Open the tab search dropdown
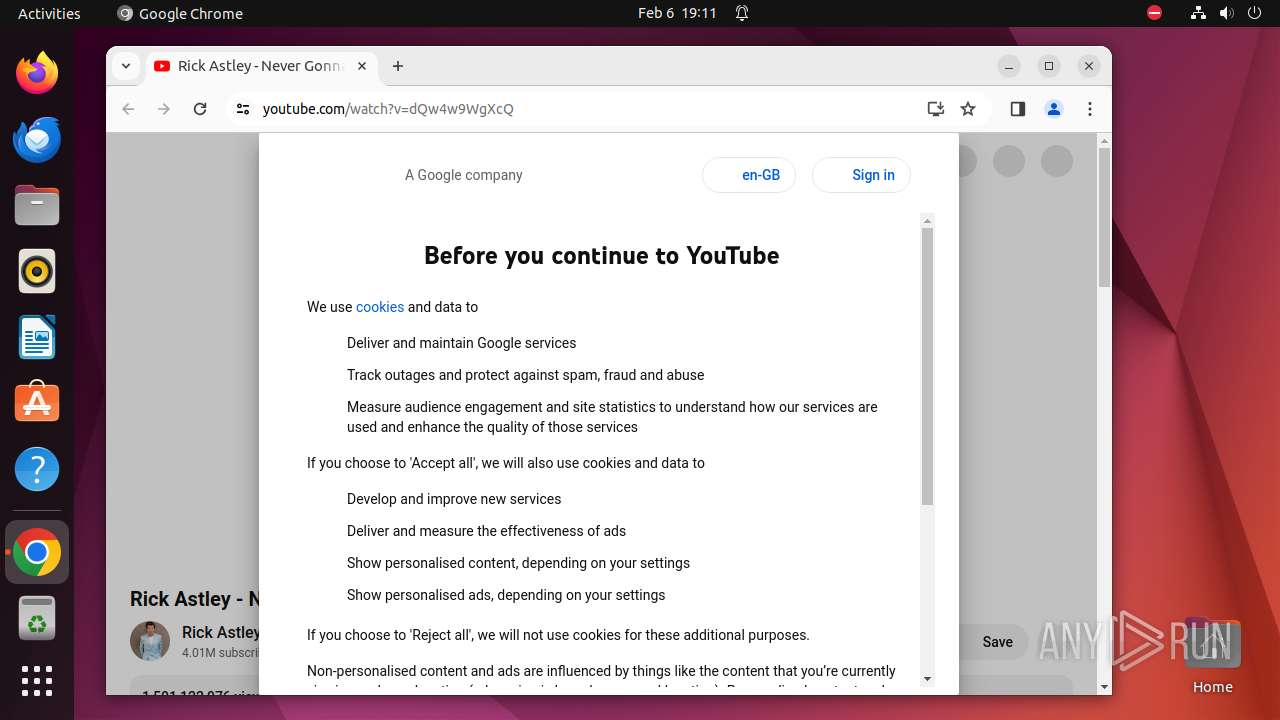1280x720 pixels. [125, 66]
